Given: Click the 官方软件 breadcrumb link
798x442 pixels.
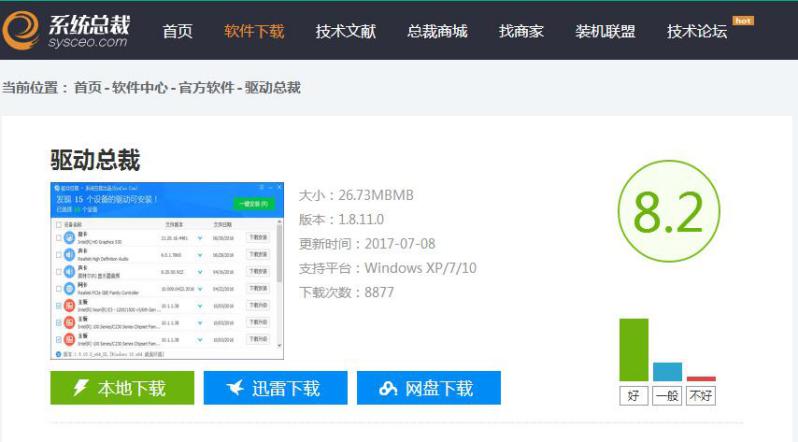Looking at the screenshot, I should (x=206, y=88).
